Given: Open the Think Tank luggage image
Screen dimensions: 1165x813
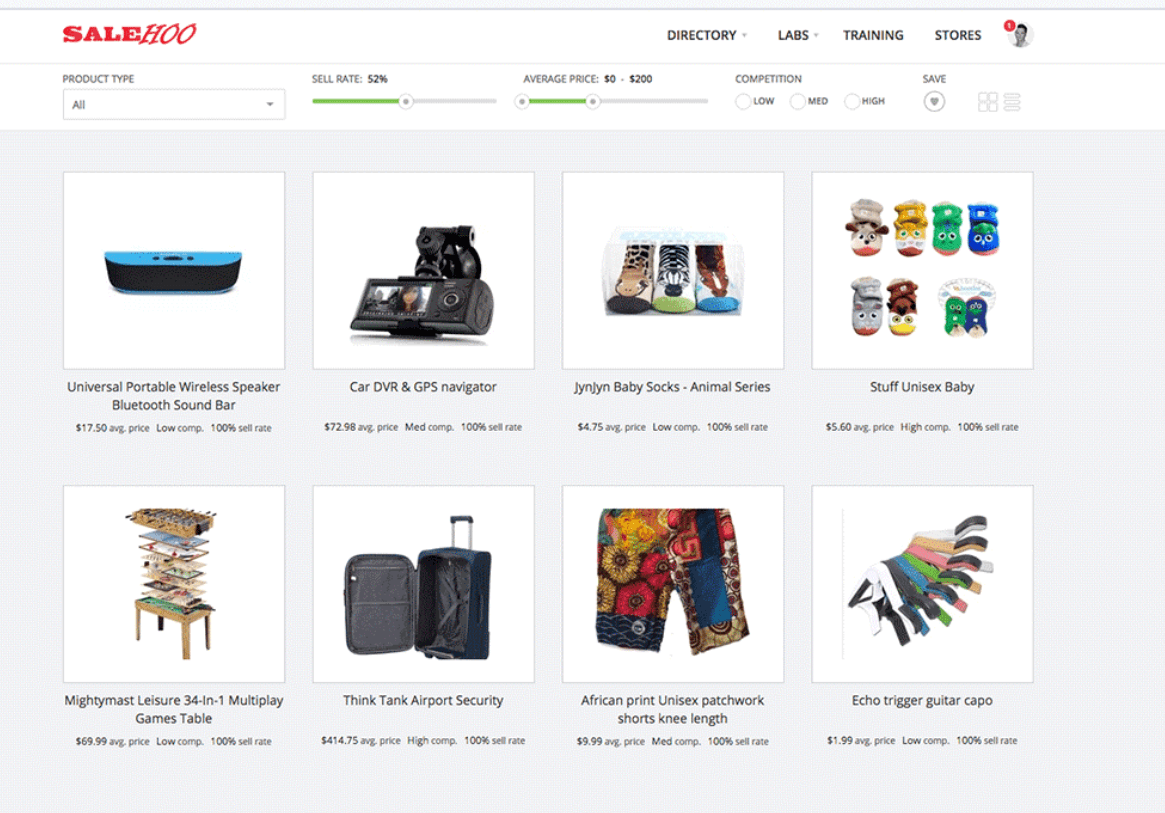Looking at the screenshot, I should pos(424,584).
